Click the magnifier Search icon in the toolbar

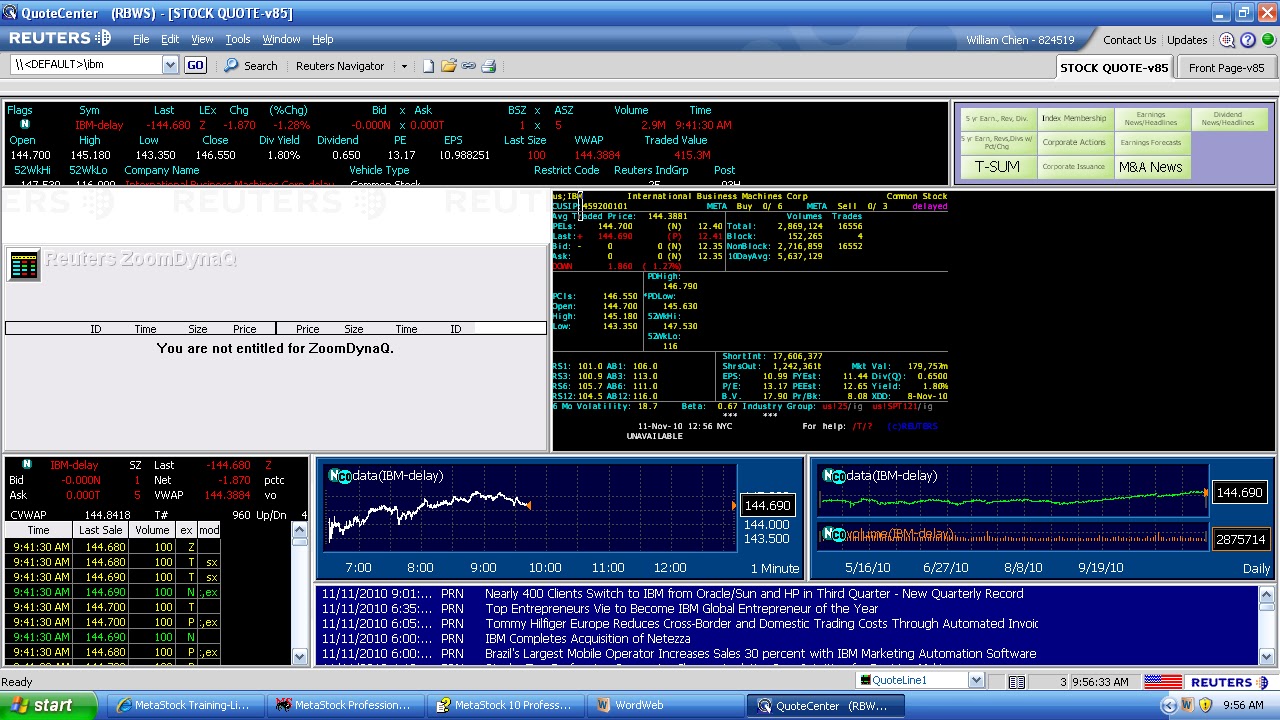(x=232, y=66)
